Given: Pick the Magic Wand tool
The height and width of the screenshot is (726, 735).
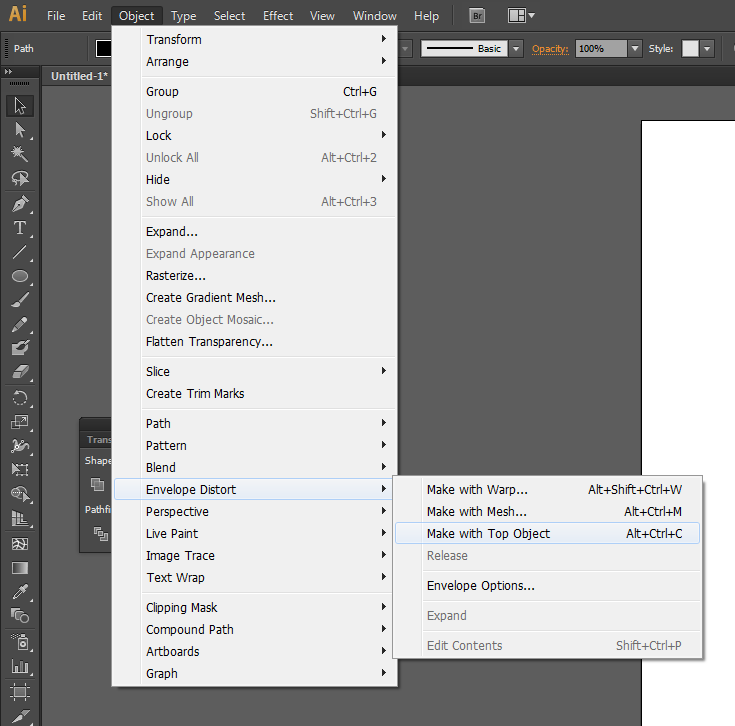Looking at the screenshot, I should pyautogui.click(x=19, y=154).
